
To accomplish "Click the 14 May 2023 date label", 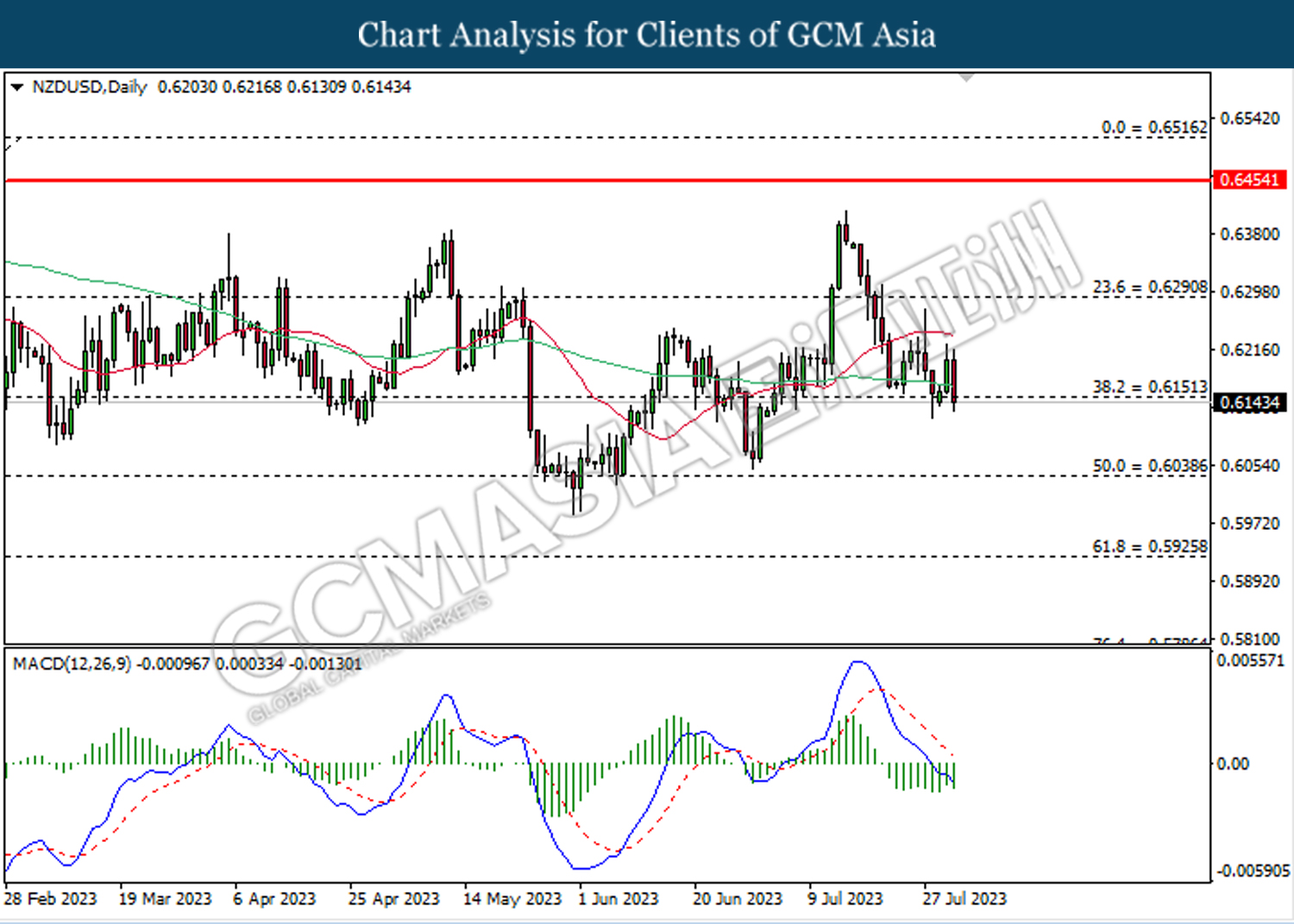I will [512, 899].
